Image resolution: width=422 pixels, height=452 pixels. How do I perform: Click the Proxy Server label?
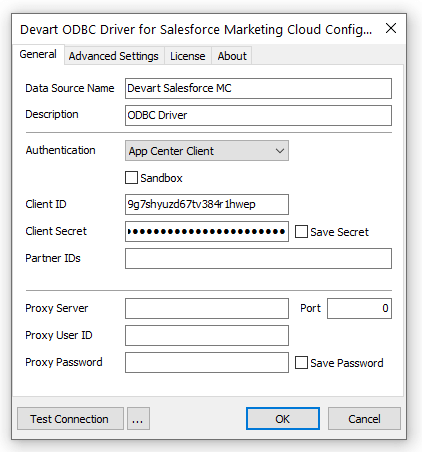pyautogui.click(x=57, y=308)
